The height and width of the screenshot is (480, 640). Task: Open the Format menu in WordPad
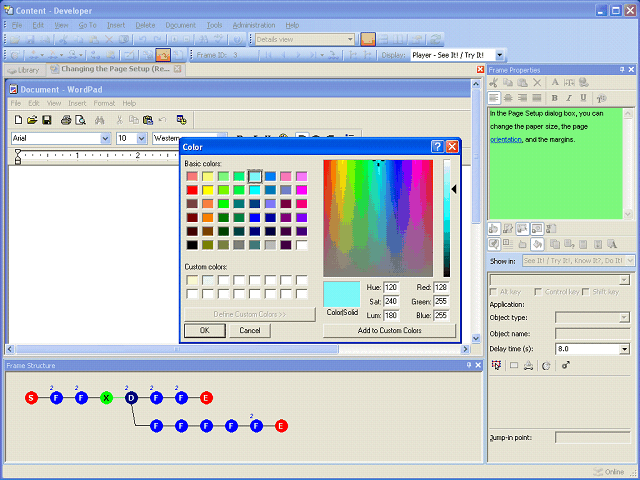point(104,103)
